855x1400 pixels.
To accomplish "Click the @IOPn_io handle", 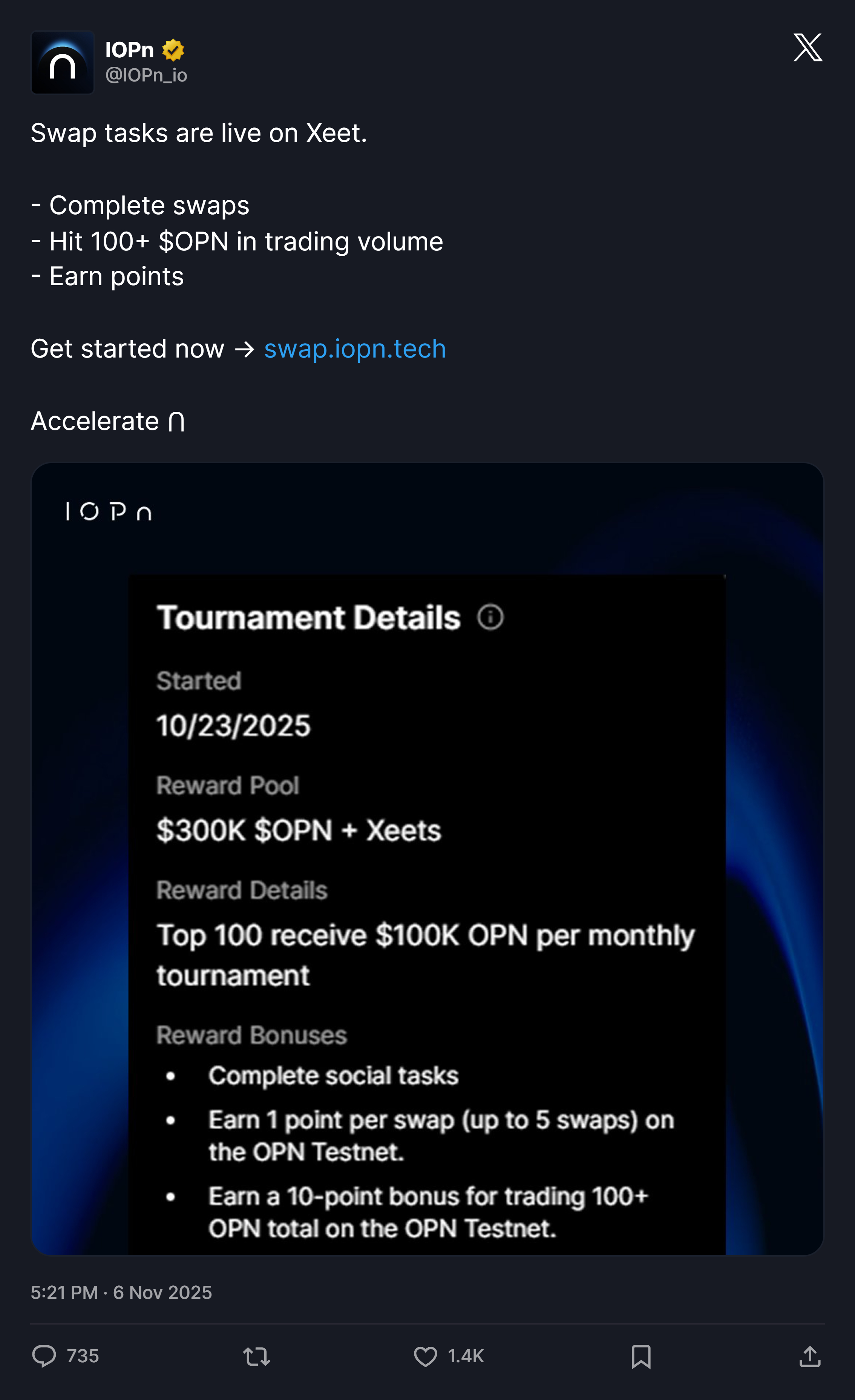I will point(146,75).
